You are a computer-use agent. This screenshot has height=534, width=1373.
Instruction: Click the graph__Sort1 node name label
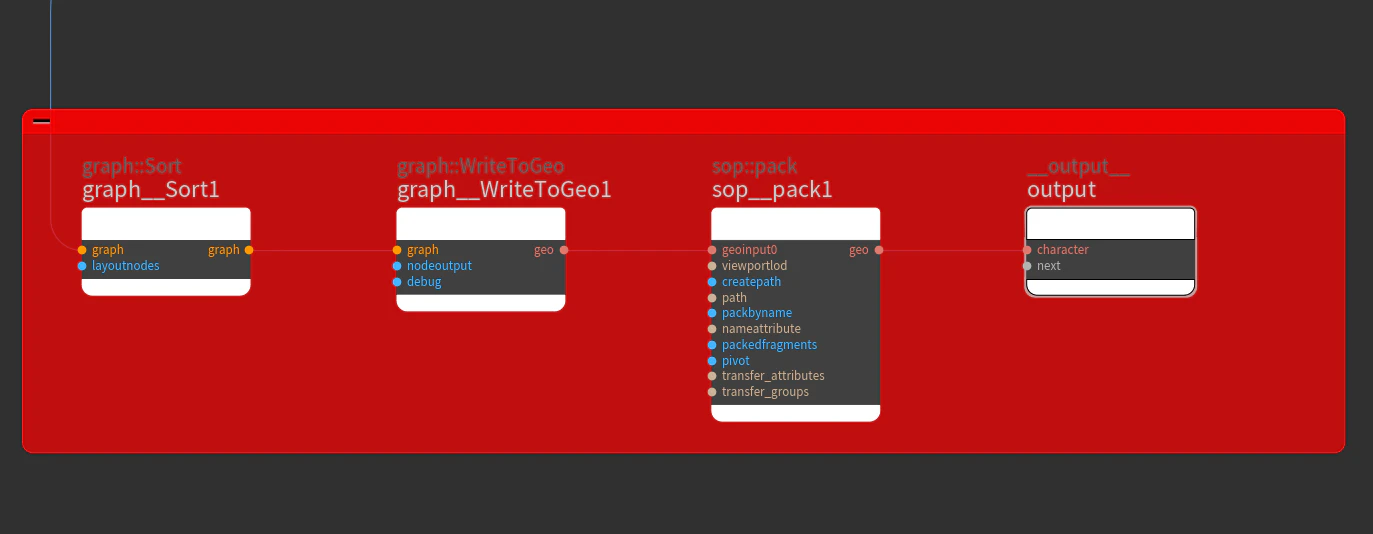coord(150,190)
